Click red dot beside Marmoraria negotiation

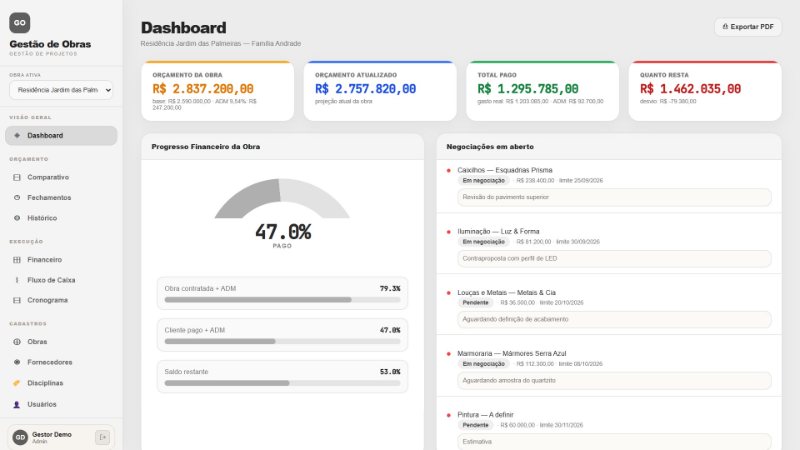click(x=448, y=354)
